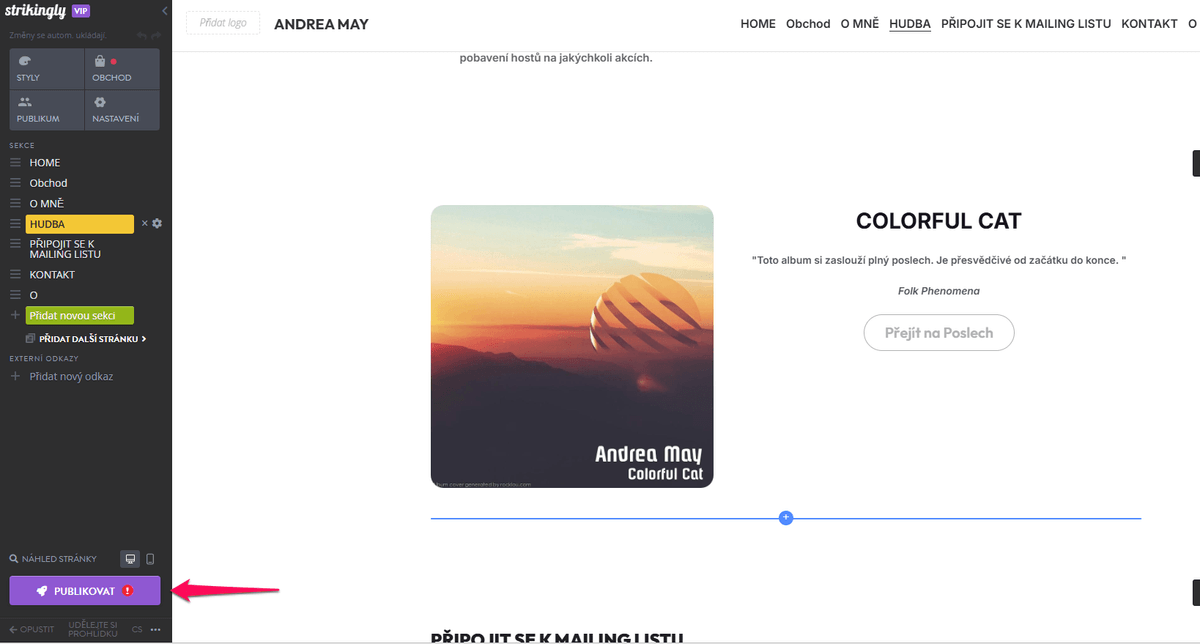Open the Styly panel
This screenshot has width=1200, height=644.
click(45, 69)
